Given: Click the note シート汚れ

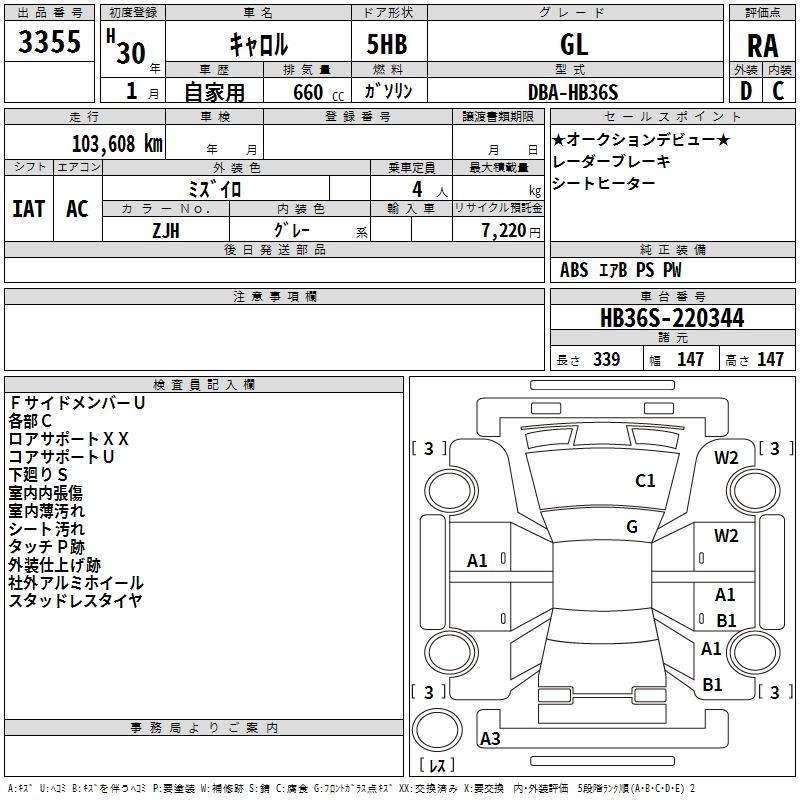Looking at the screenshot, I should tap(46, 529).
